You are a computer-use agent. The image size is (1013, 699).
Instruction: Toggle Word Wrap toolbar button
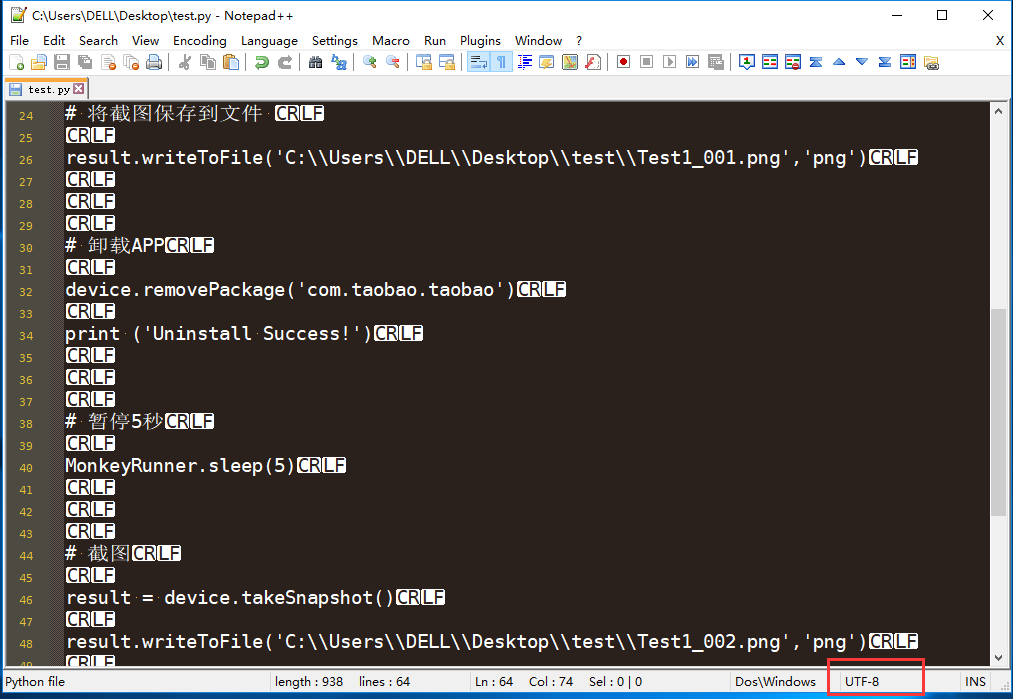479,63
